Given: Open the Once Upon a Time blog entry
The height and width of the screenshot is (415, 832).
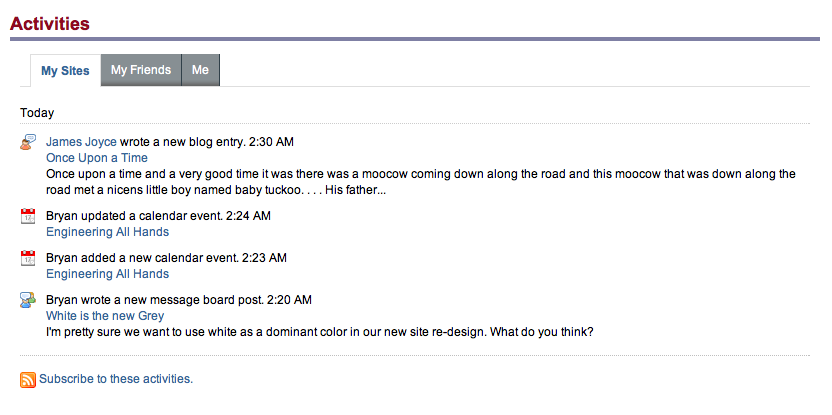Looking at the screenshot, I should (97, 158).
